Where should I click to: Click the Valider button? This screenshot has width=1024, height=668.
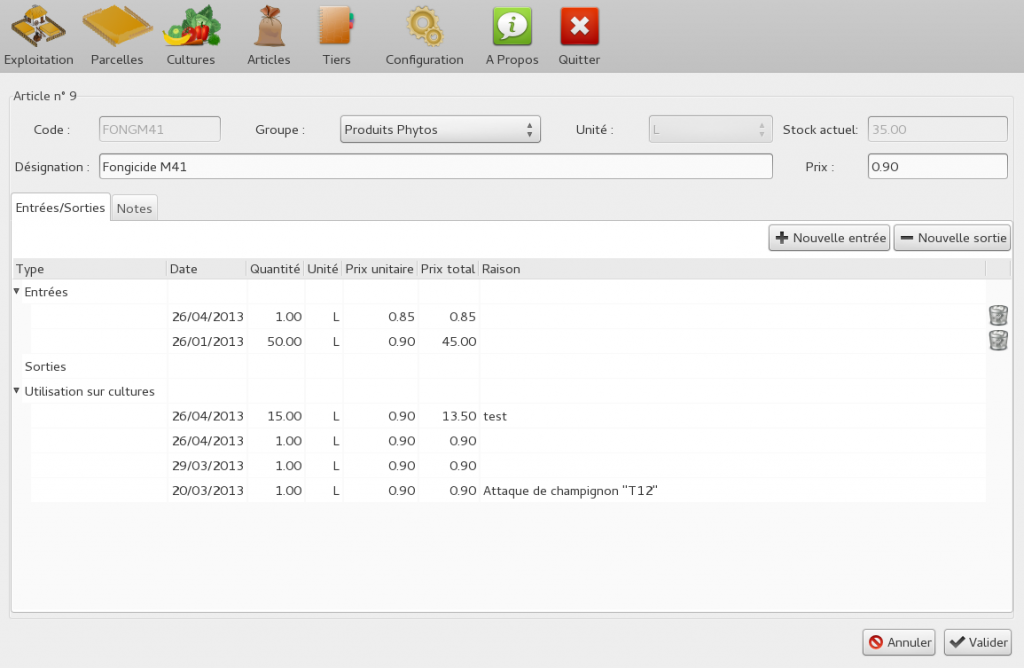click(978, 643)
